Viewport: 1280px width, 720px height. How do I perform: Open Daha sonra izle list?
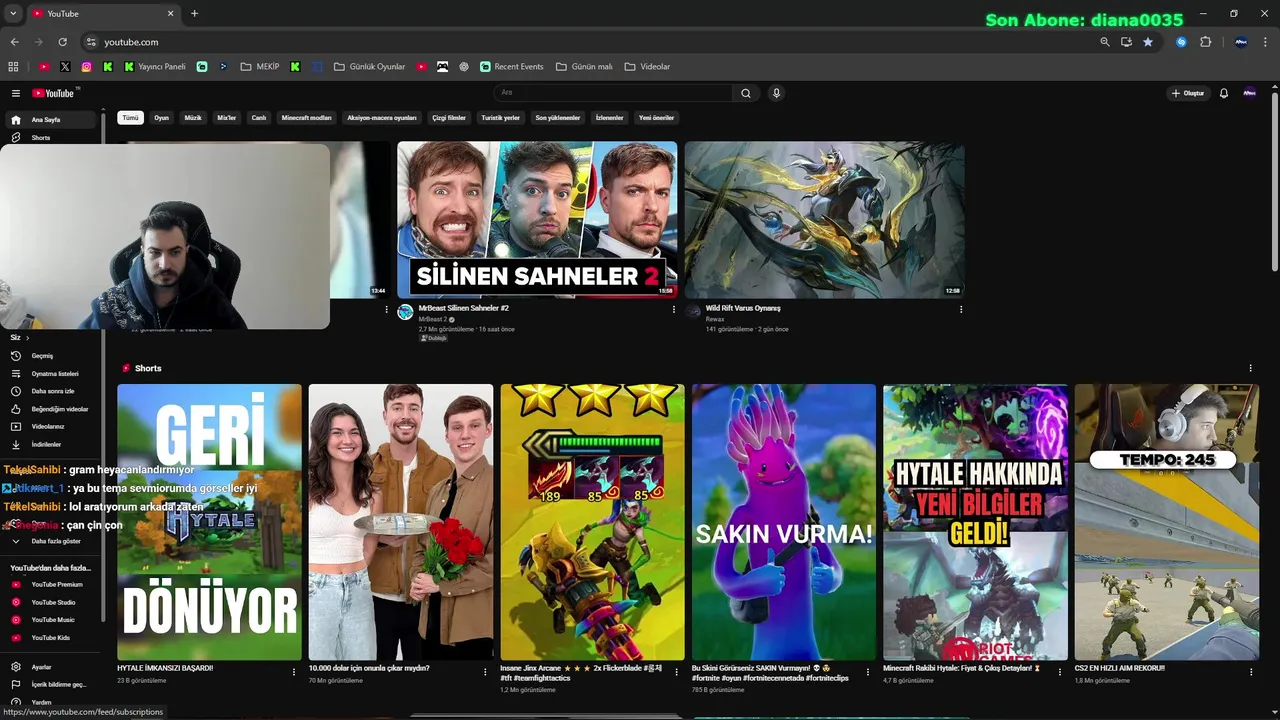[53, 391]
